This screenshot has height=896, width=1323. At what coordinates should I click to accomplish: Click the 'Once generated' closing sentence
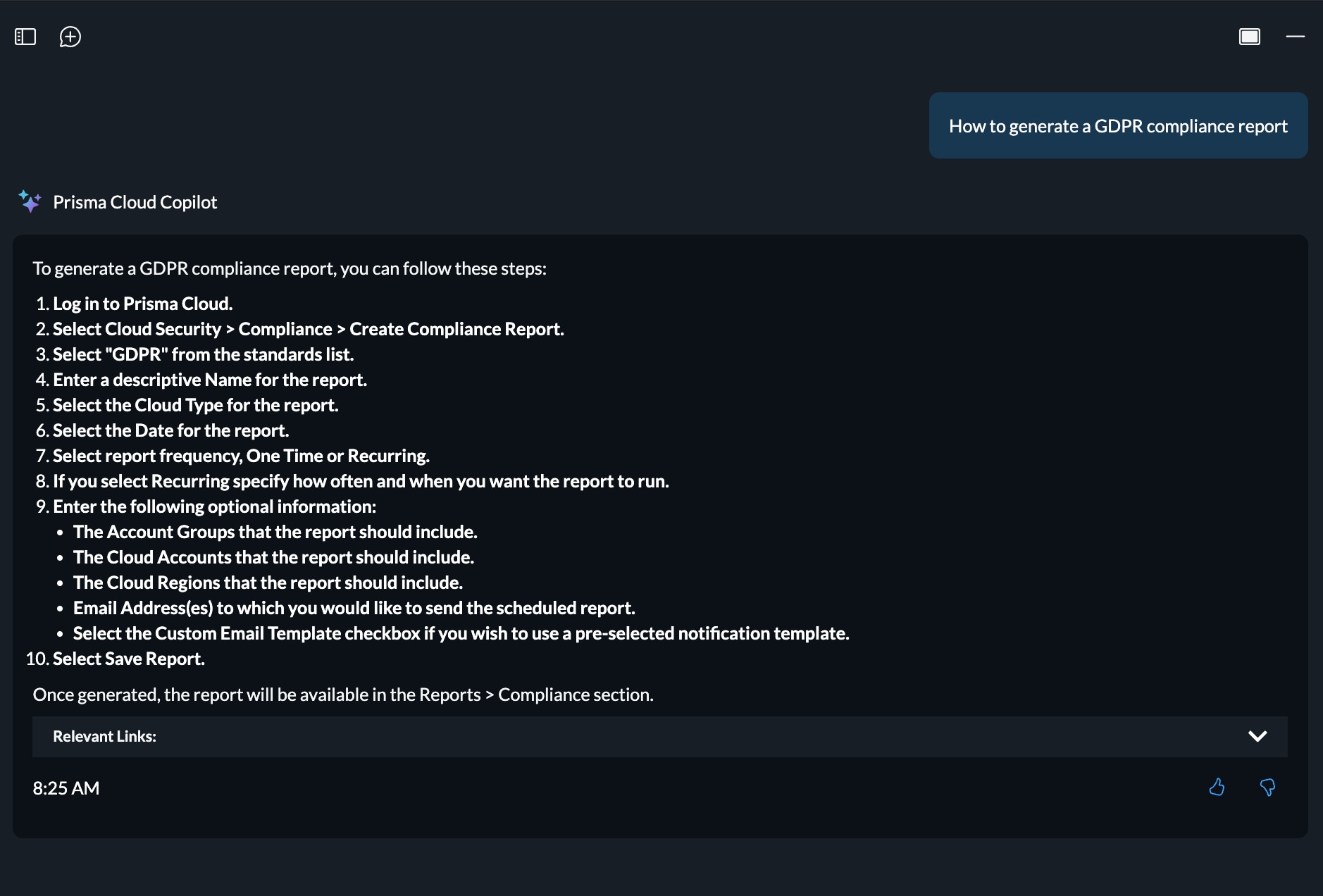point(343,695)
